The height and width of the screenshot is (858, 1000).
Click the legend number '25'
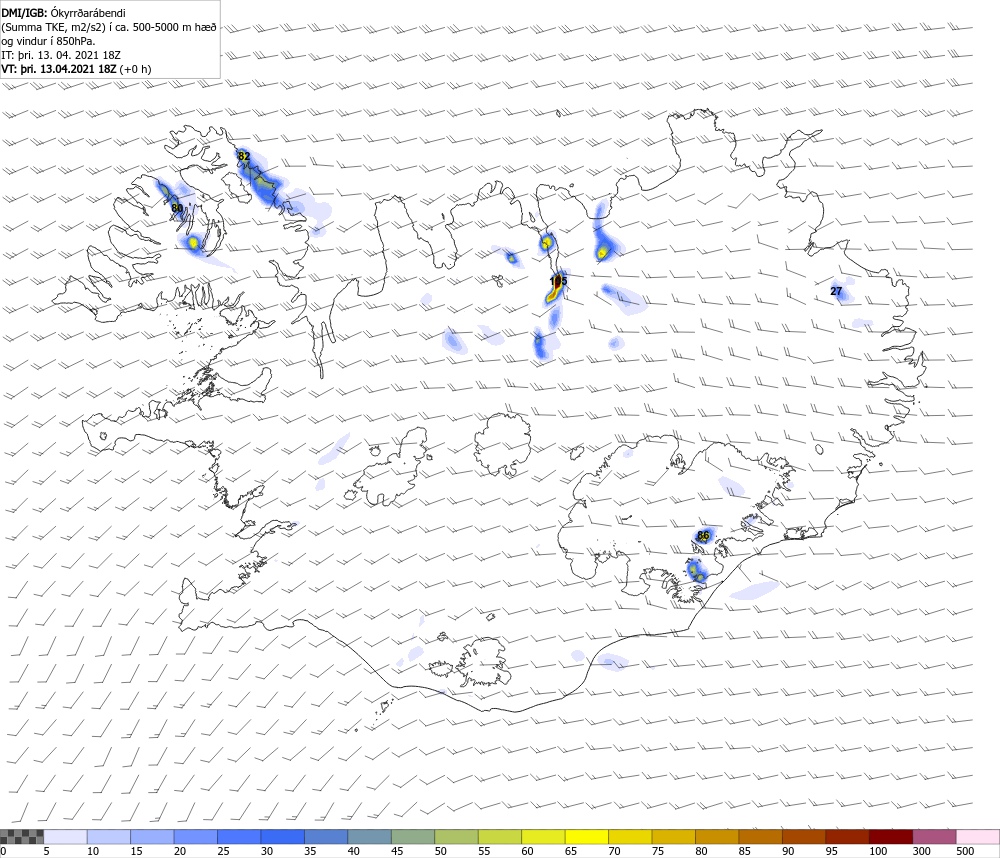223,851
